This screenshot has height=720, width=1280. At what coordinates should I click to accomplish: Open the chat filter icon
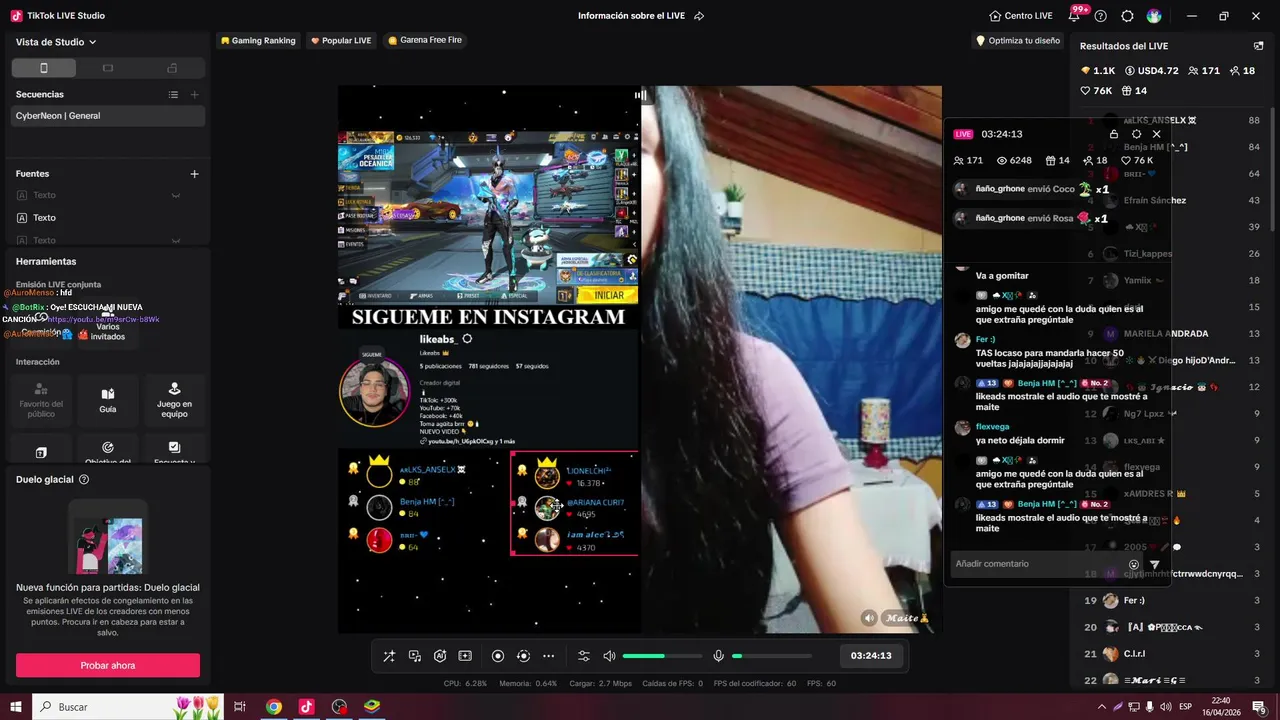[1155, 564]
